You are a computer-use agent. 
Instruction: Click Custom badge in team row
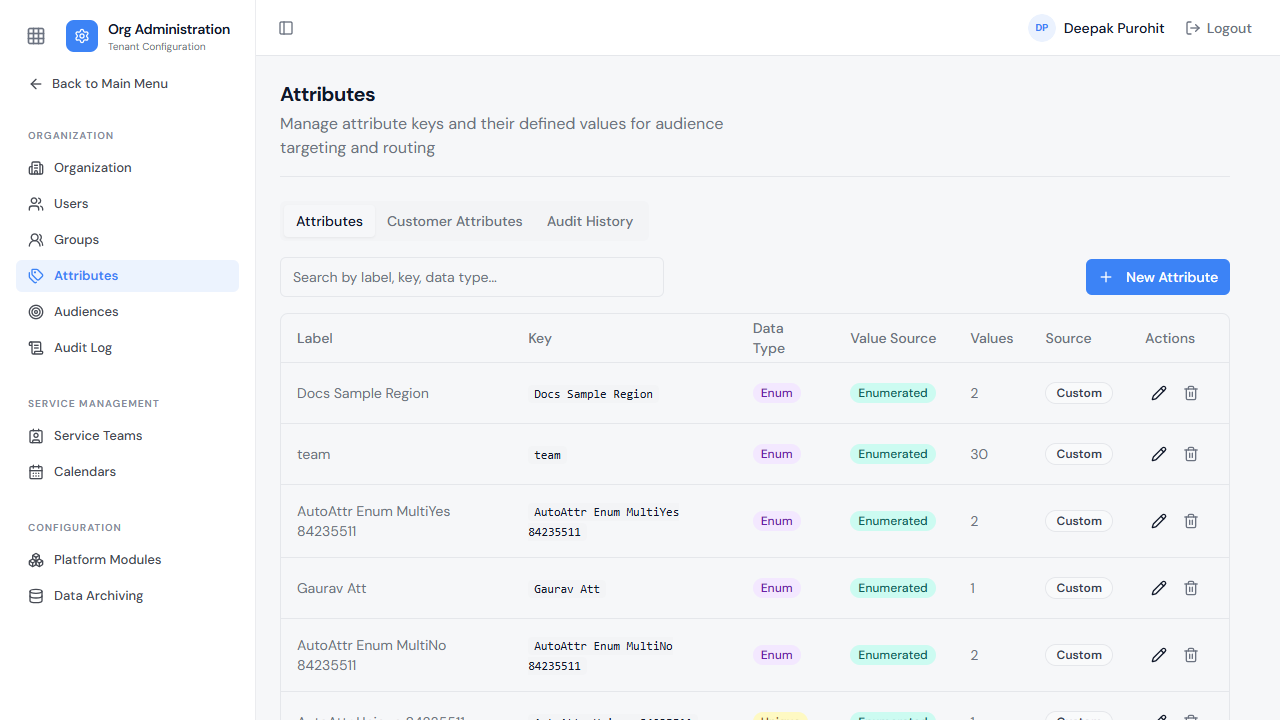coord(1079,454)
